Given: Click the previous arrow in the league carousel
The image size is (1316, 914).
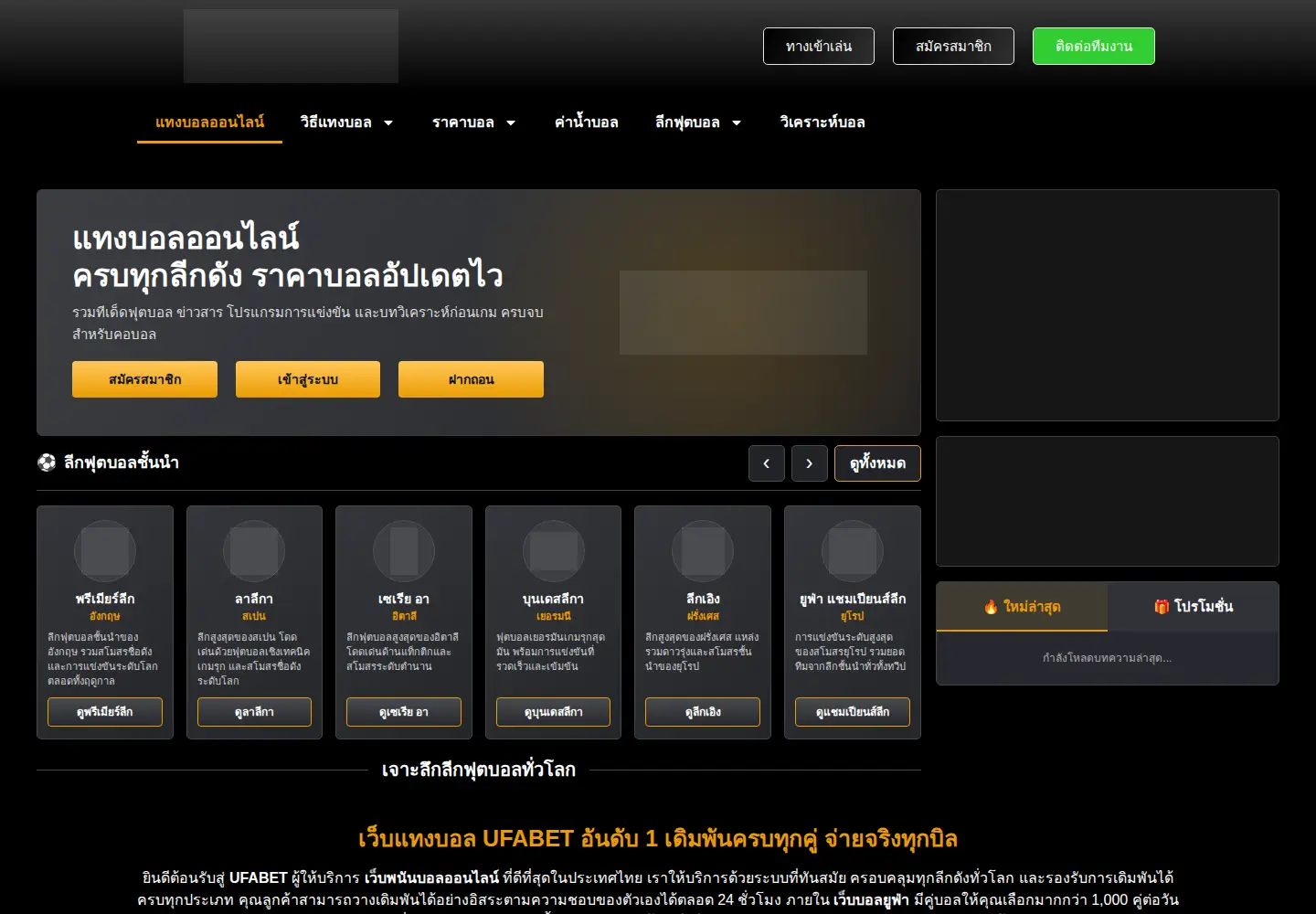Looking at the screenshot, I should pyautogui.click(x=766, y=463).
